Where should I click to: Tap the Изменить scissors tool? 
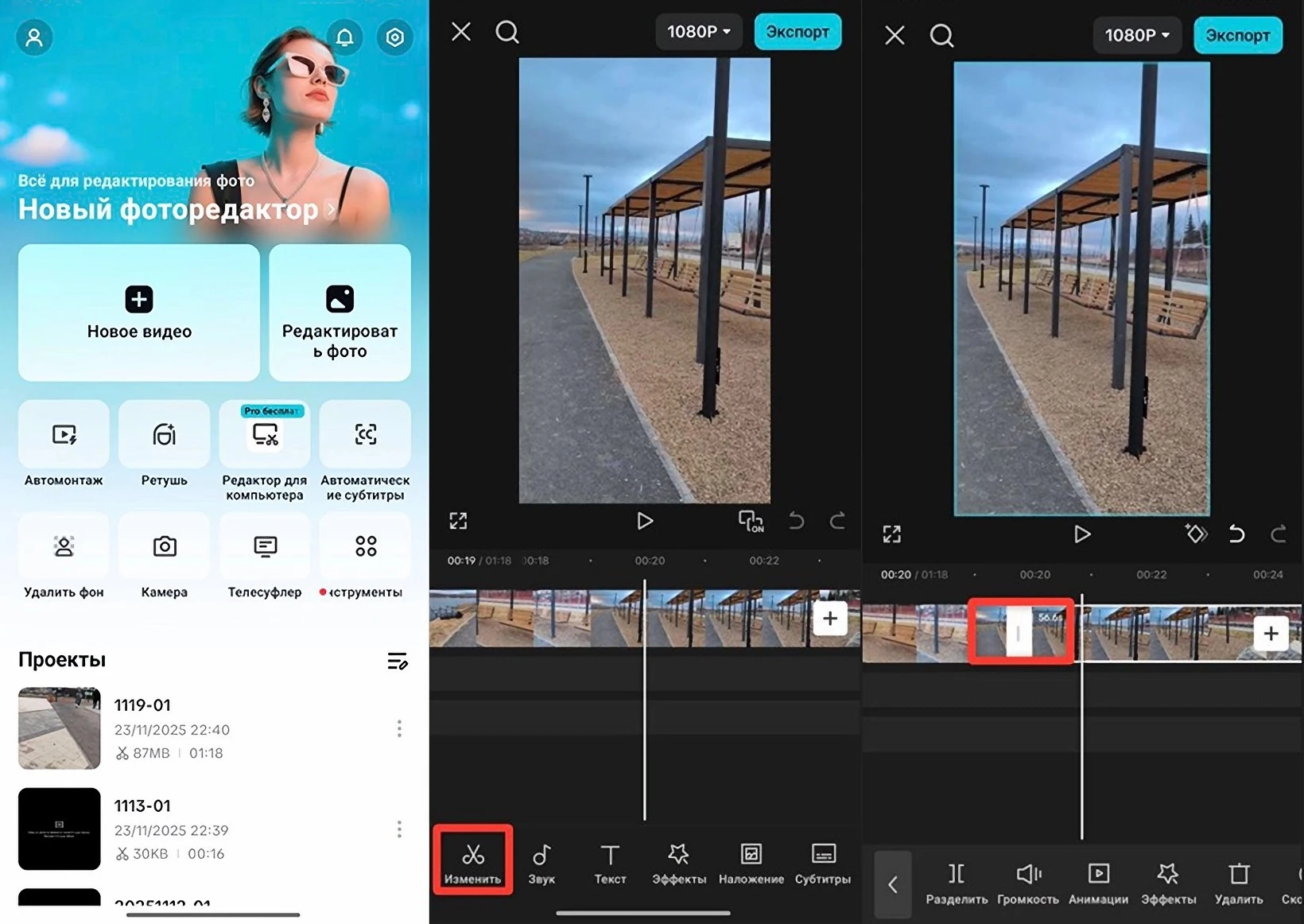(x=473, y=861)
